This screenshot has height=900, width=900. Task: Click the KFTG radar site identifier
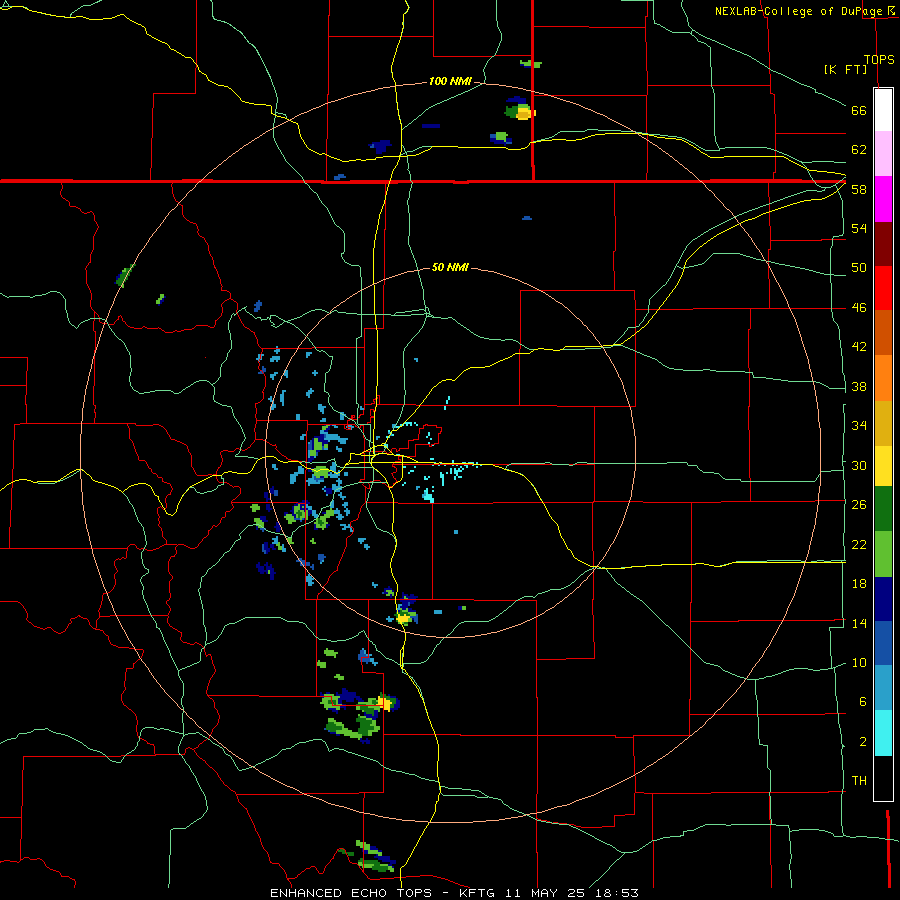479,893
